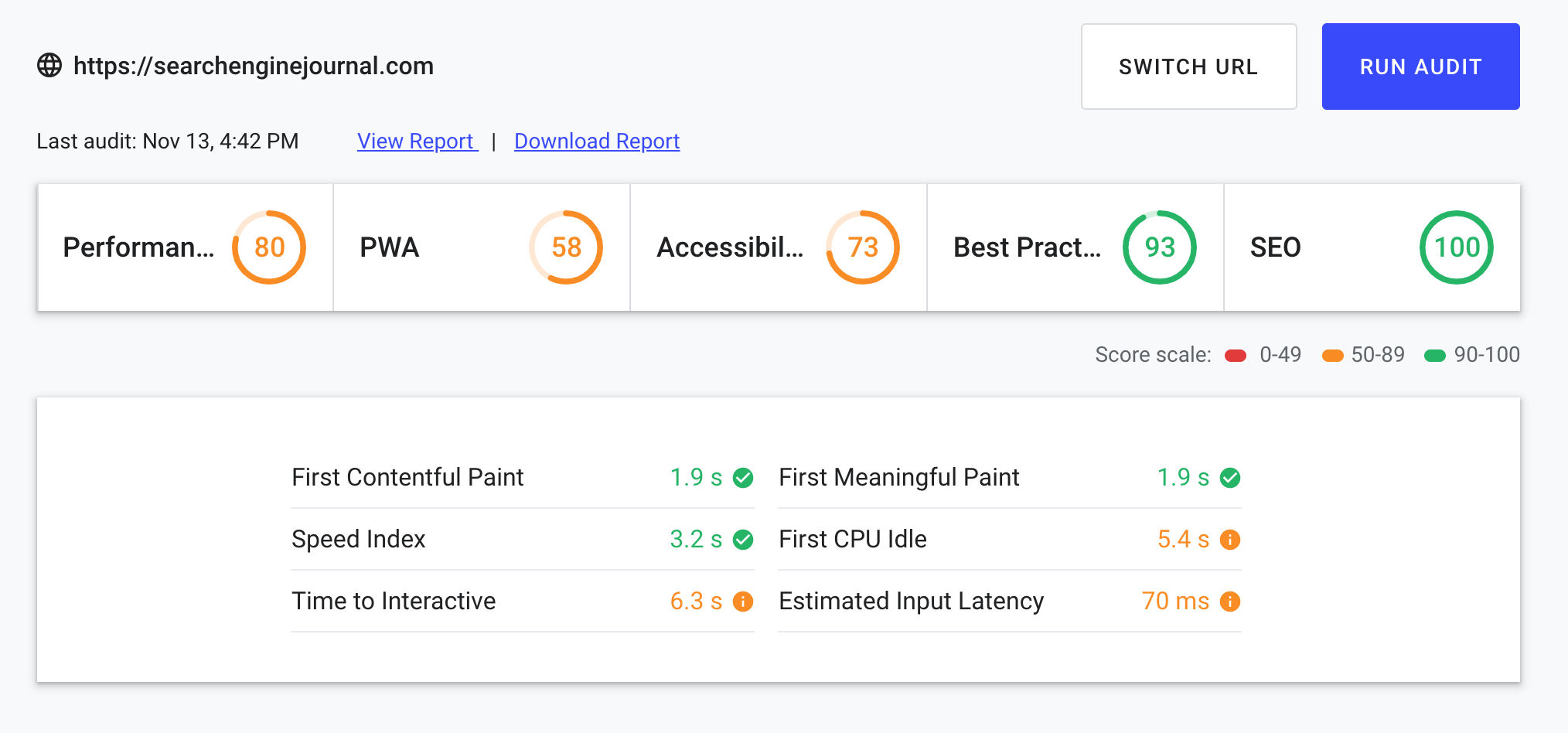1568x733 pixels.
Task: Click the green check next to First Contentful Paint
Action: pos(743,478)
